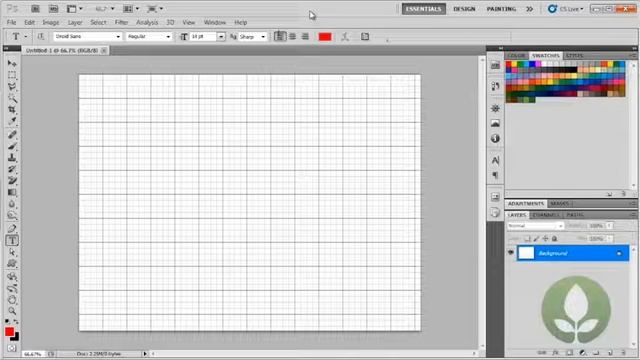Select the Dodge tool
640x360 pixels.
tap(12, 215)
